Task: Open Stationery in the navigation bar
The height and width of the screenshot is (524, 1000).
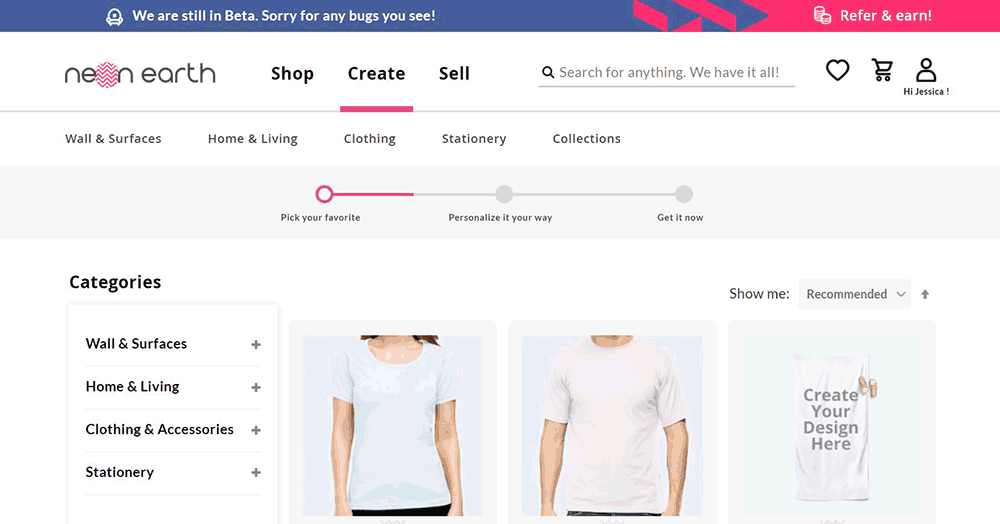Action: click(474, 138)
